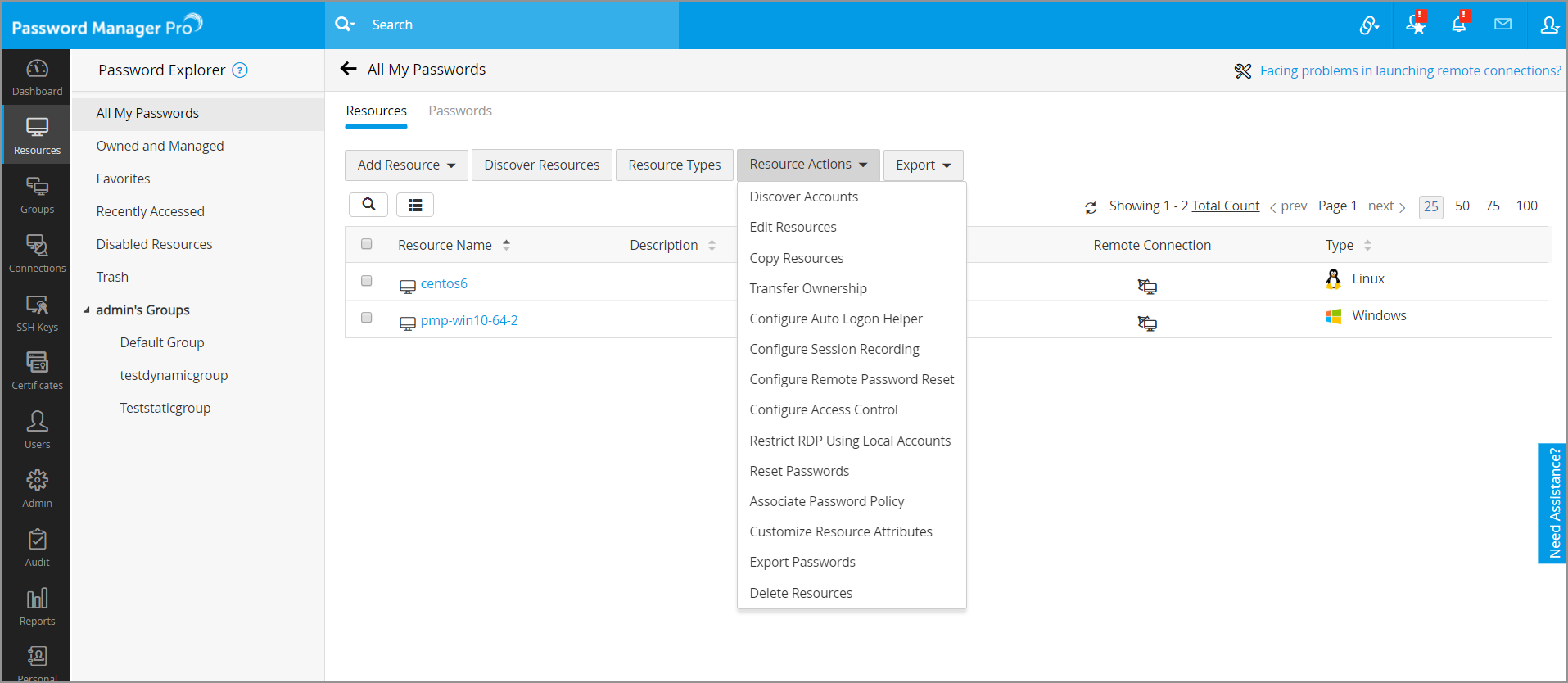Tick the centos6 resource checkbox
This screenshot has height=683, width=1568.
click(367, 281)
